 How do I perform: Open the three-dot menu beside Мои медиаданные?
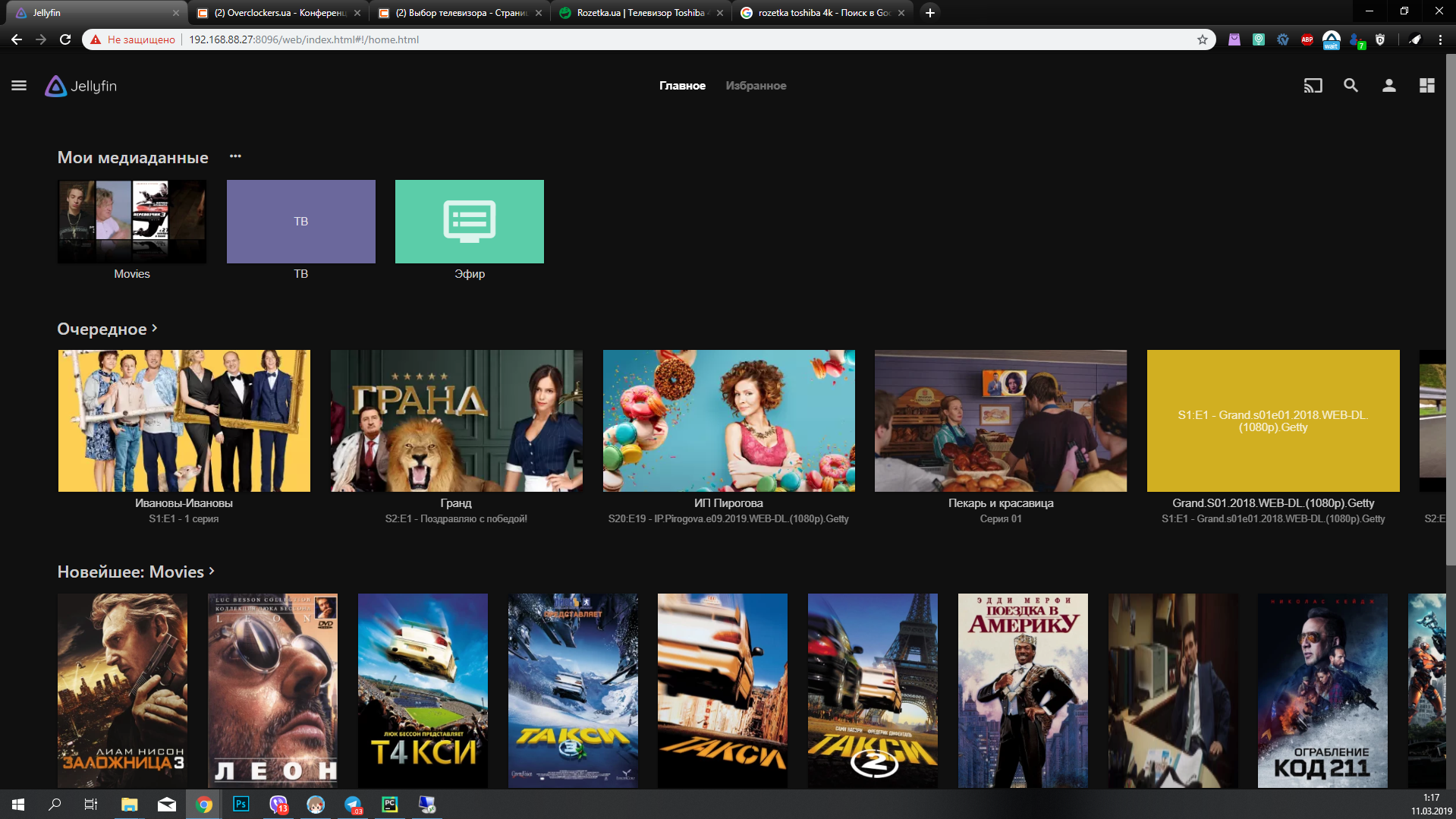[x=235, y=156]
